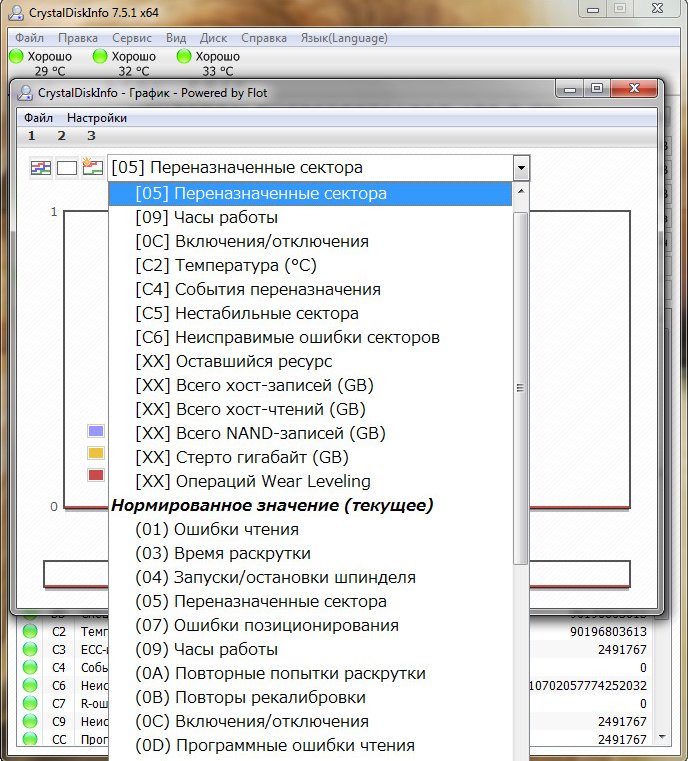The width and height of the screenshot is (688, 761).
Task: Open Вид menu in main window
Action: pos(176,38)
